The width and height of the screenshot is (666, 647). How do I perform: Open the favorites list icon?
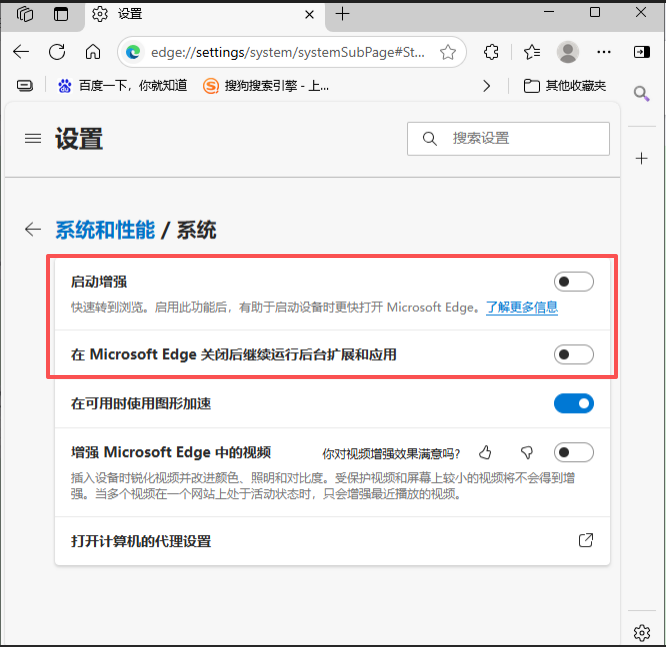click(532, 52)
